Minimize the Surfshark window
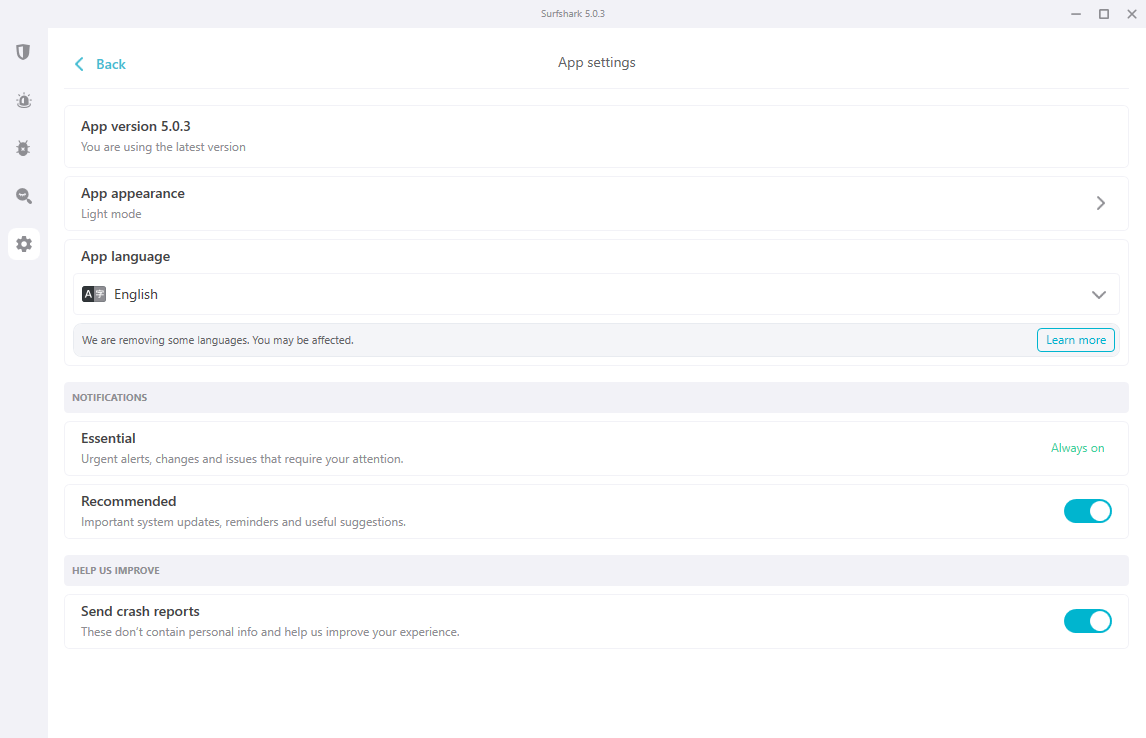1146x738 pixels. click(1076, 14)
